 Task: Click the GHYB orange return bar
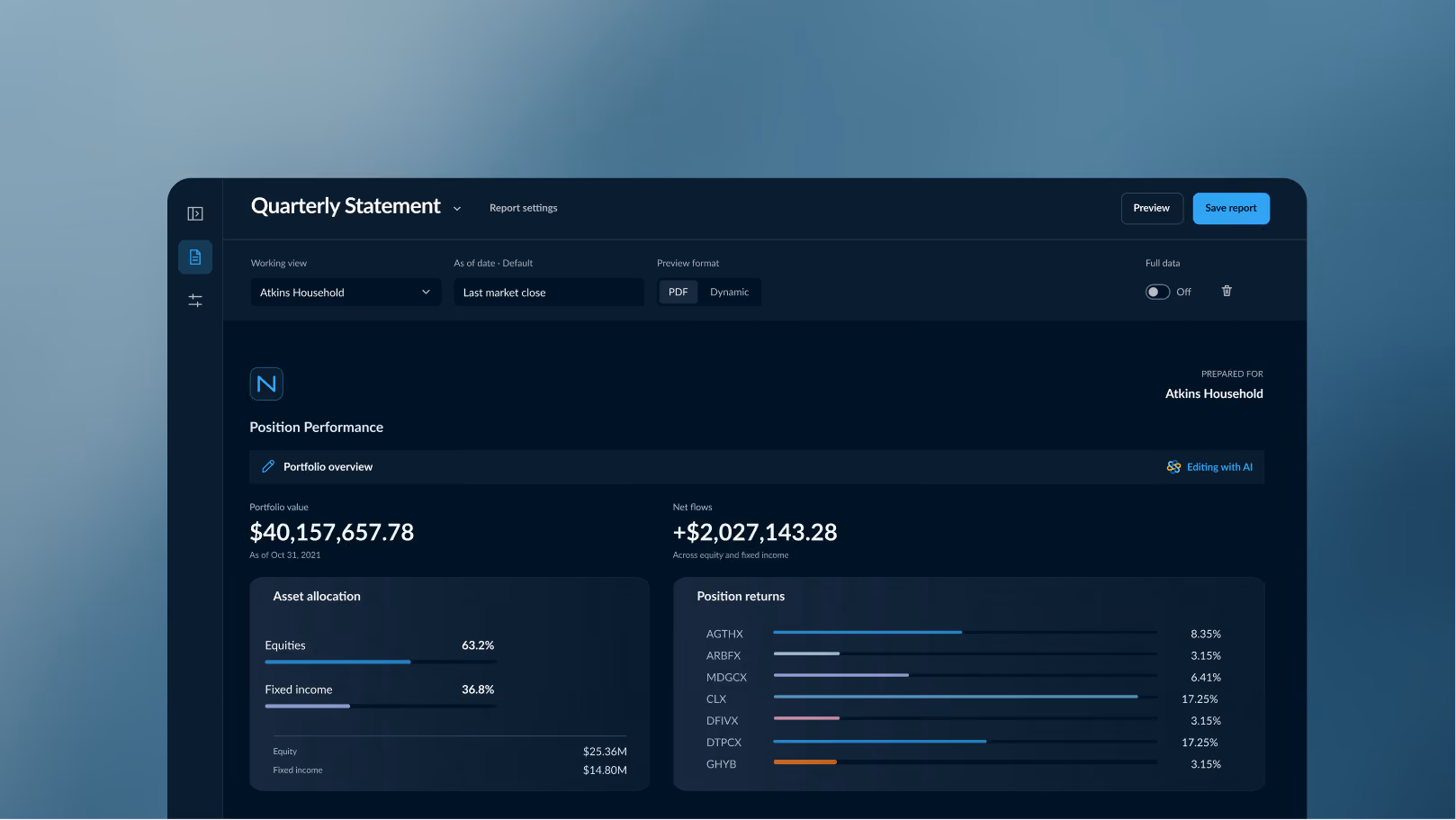pyautogui.click(x=805, y=761)
